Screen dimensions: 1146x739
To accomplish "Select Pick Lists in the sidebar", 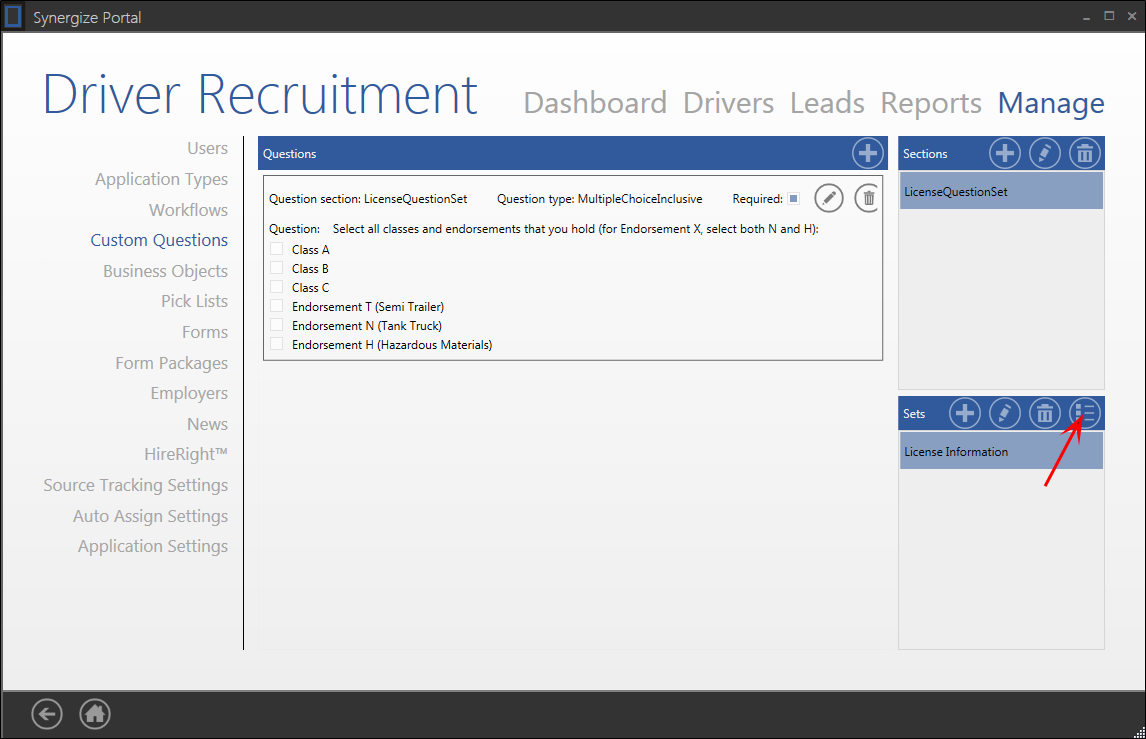I will coord(194,301).
